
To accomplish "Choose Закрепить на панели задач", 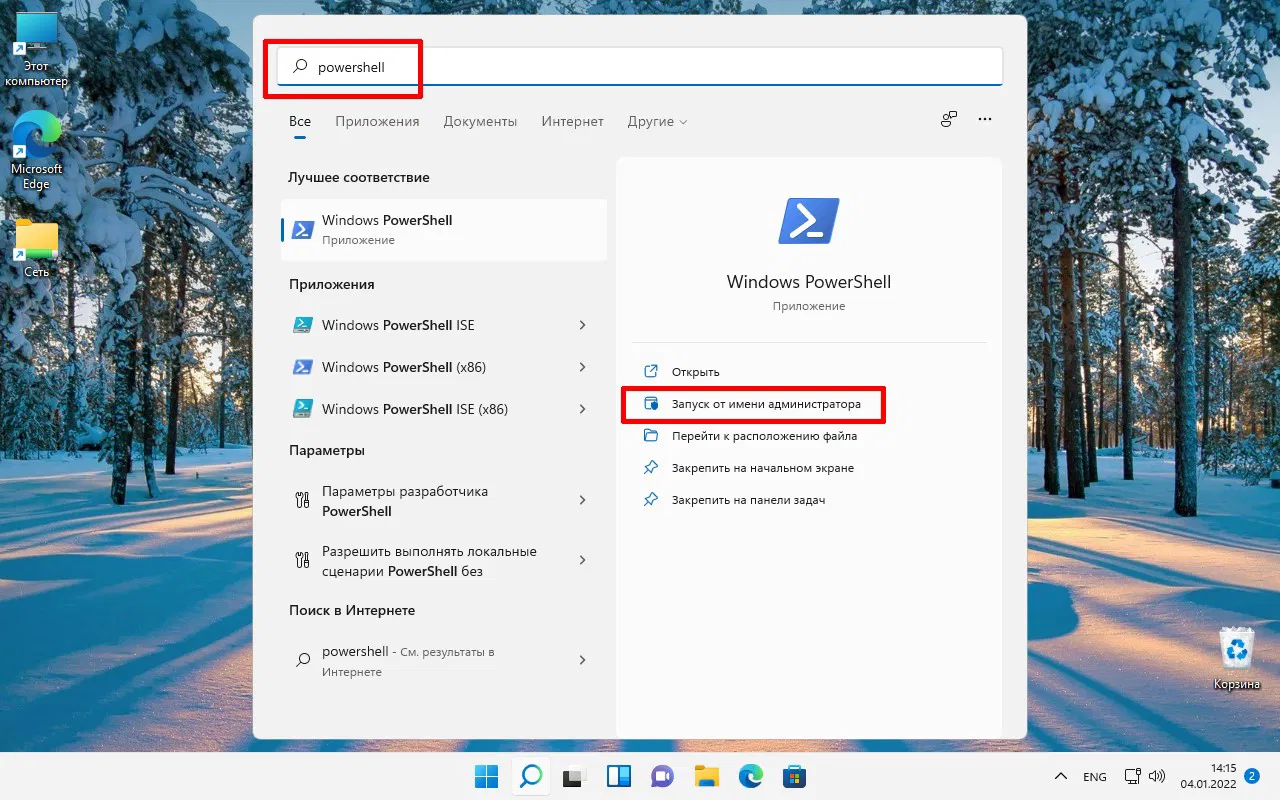I will pos(734,500).
